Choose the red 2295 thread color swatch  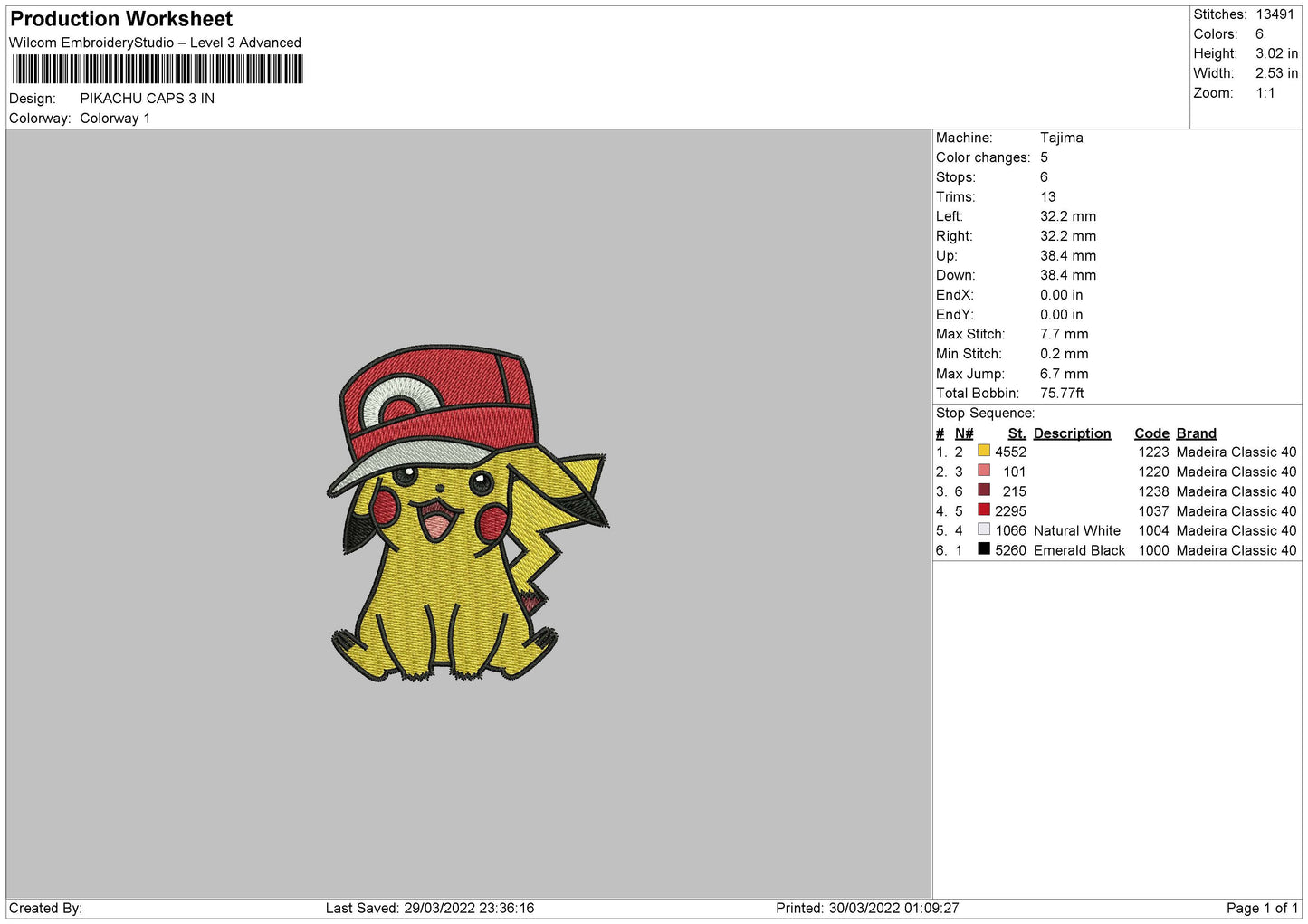[x=983, y=510]
